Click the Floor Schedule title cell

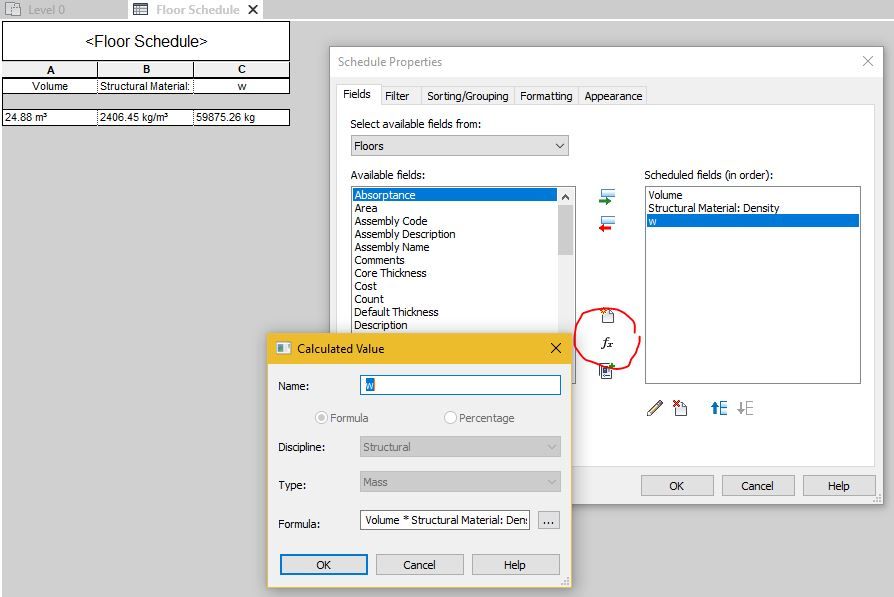click(x=146, y=41)
